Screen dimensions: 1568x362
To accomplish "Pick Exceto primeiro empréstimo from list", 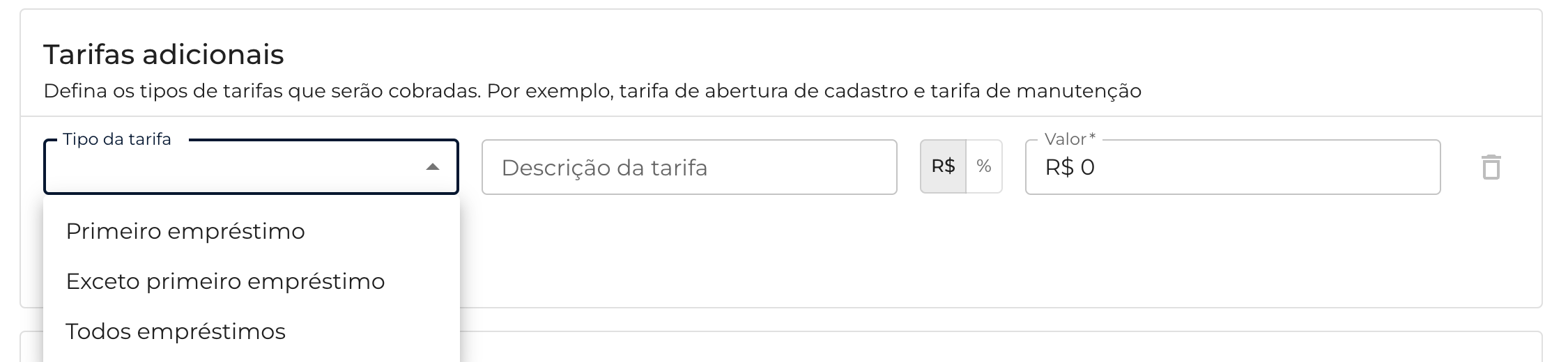I will (225, 281).
